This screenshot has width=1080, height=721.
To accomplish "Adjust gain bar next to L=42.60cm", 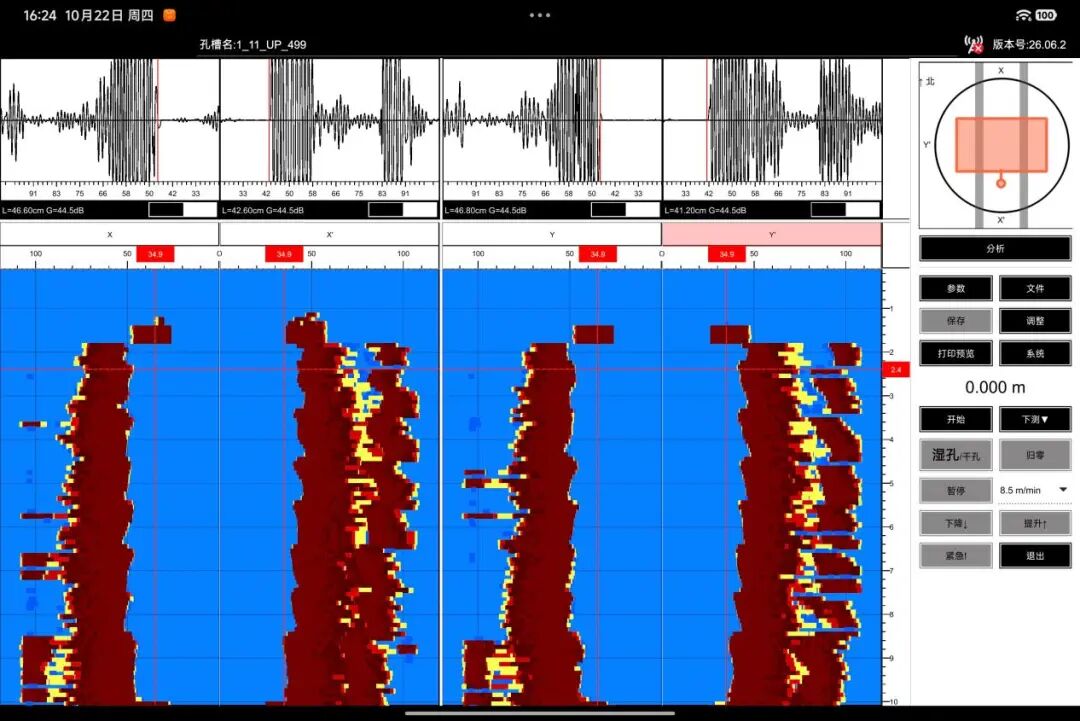I will [403, 210].
